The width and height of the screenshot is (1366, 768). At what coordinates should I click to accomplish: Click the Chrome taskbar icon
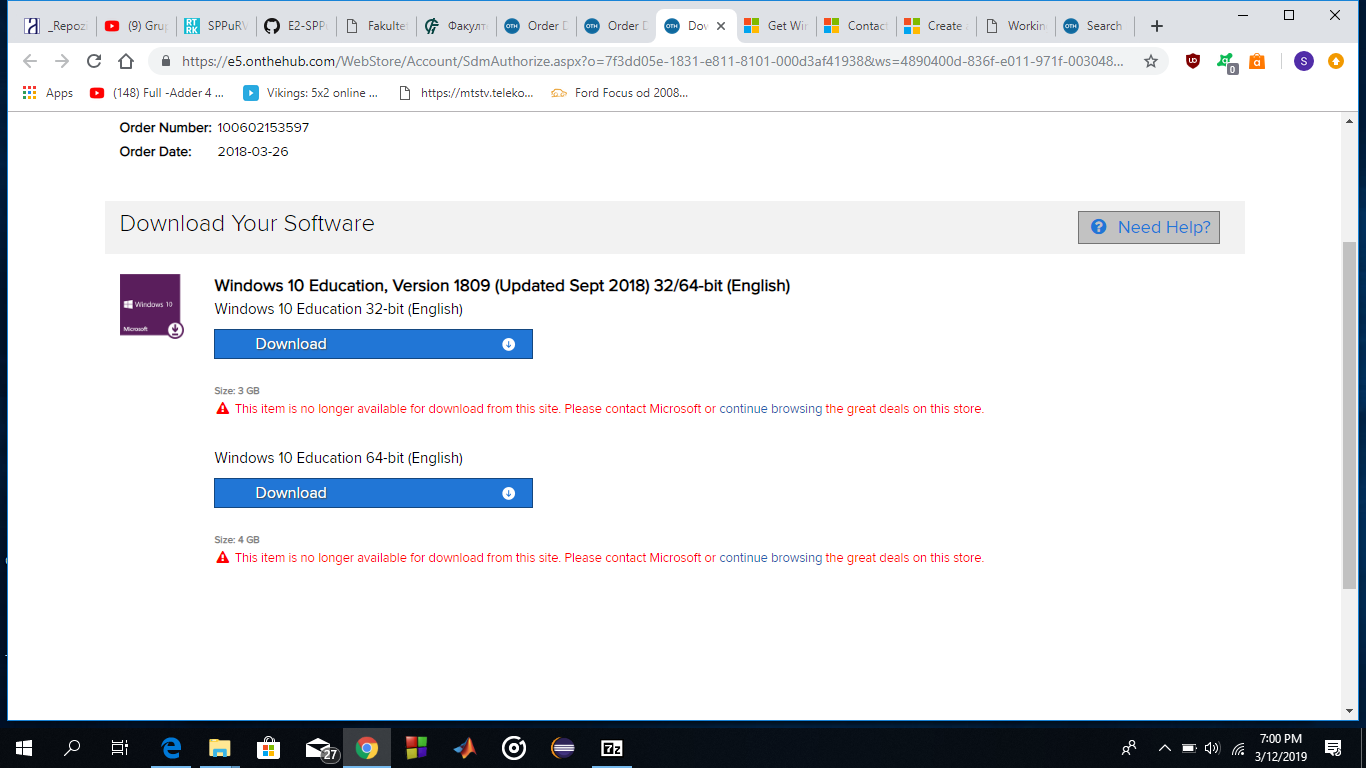[x=367, y=747]
